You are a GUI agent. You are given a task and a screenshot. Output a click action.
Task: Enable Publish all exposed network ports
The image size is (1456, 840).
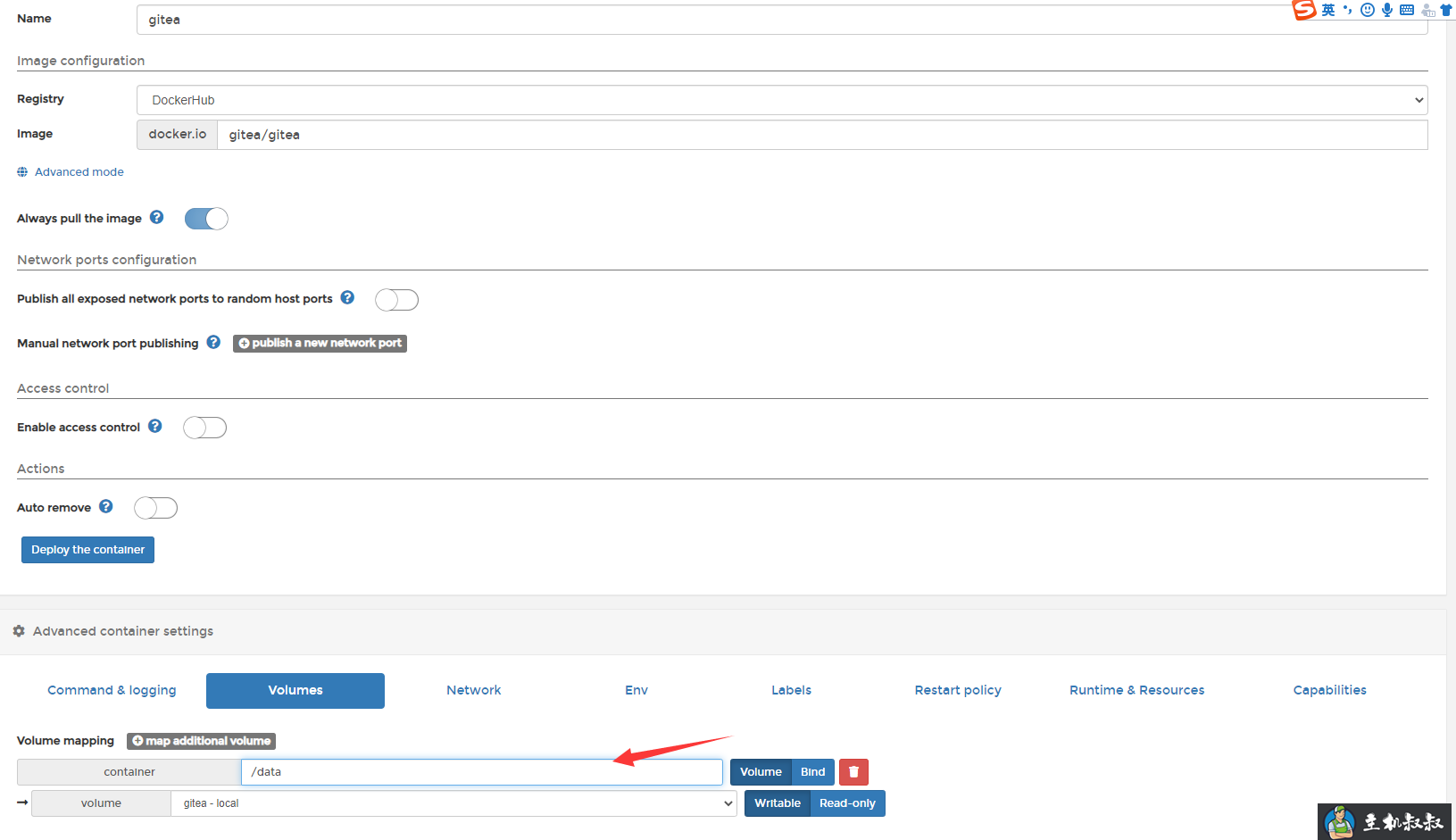click(396, 300)
